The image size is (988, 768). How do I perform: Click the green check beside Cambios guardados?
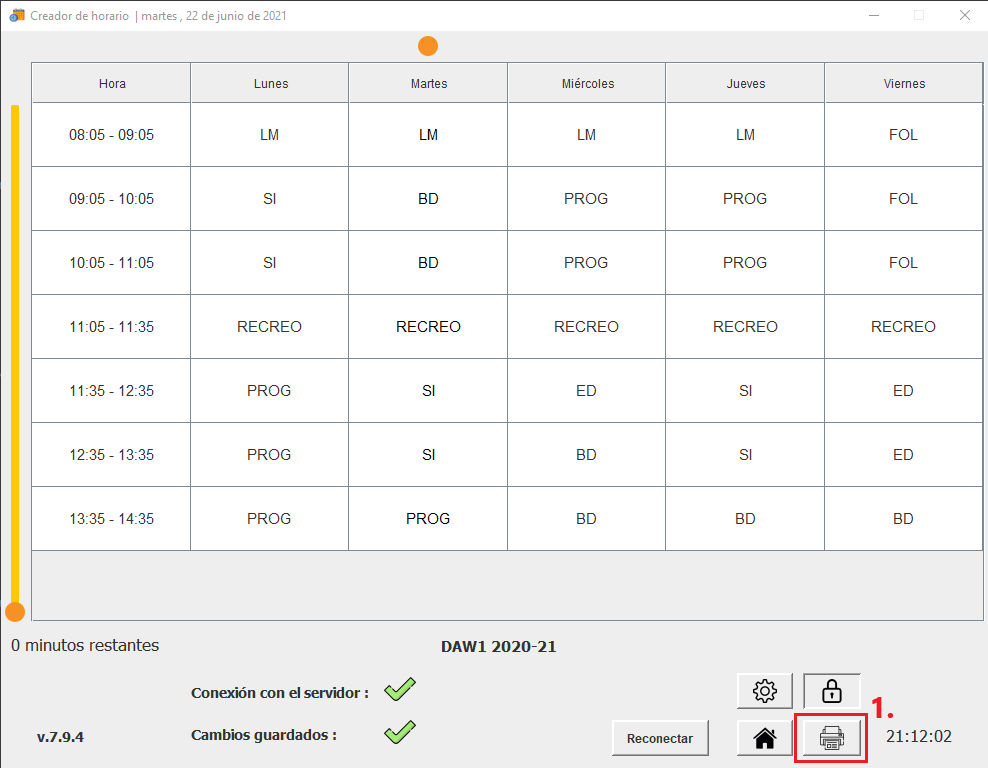pyautogui.click(x=400, y=733)
